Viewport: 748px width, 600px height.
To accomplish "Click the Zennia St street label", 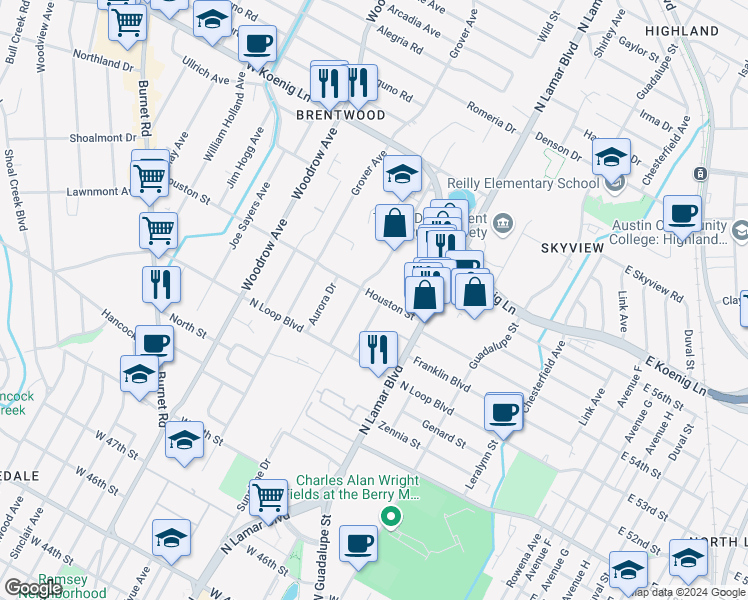I will [399, 434].
